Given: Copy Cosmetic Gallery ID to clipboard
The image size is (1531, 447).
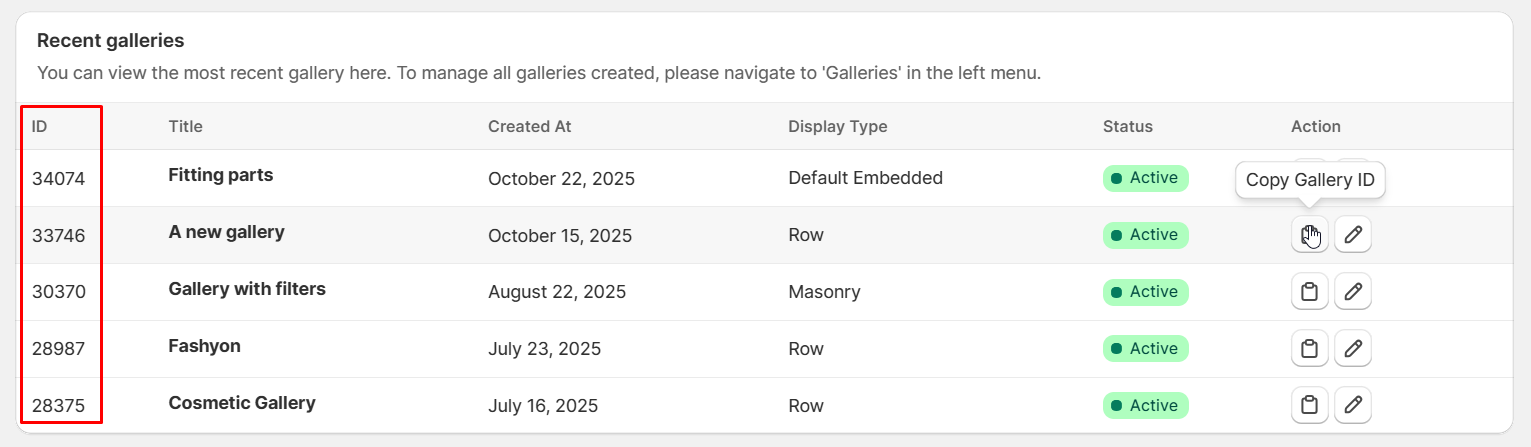Looking at the screenshot, I should point(1309,406).
